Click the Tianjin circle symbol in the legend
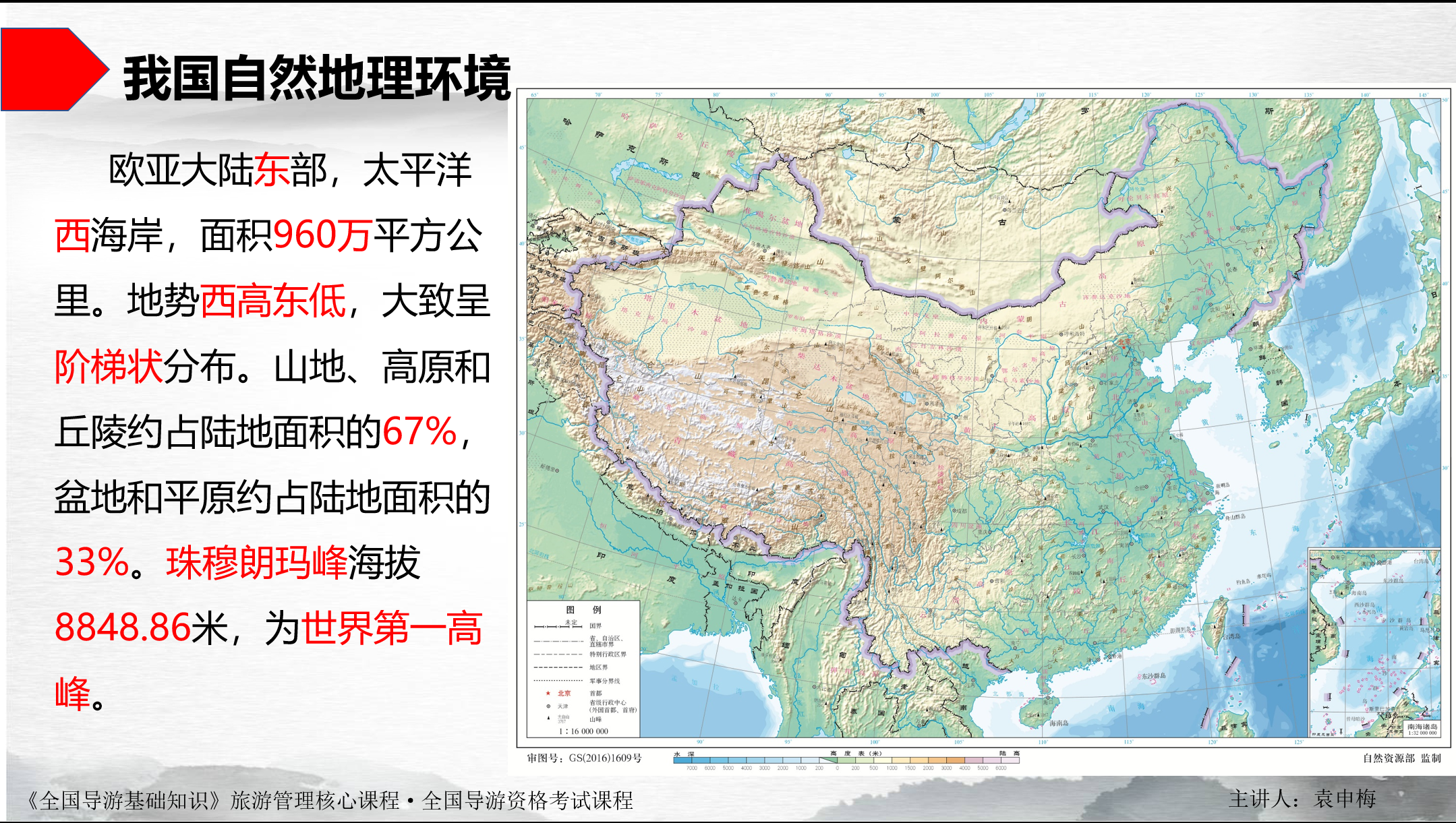The image size is (1456, 823). tap(548, 706)
